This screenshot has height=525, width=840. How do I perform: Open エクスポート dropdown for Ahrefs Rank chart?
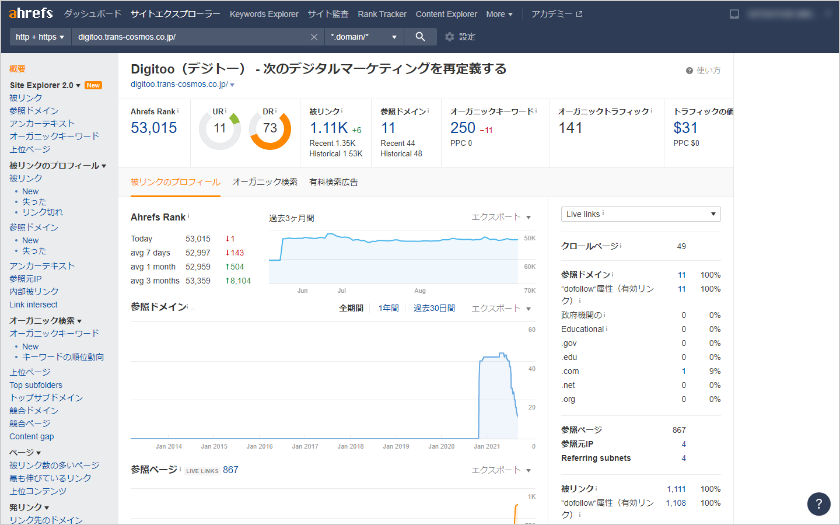tap(501, 217)
